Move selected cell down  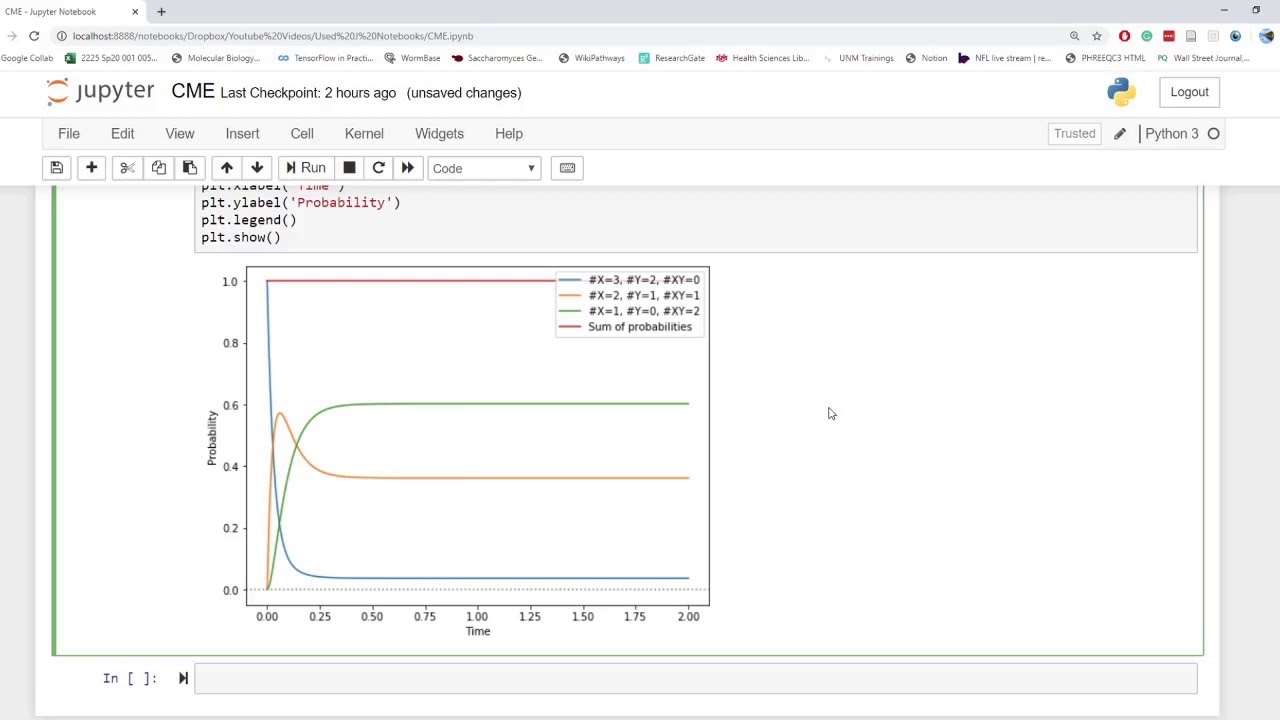tap(257, 168)
